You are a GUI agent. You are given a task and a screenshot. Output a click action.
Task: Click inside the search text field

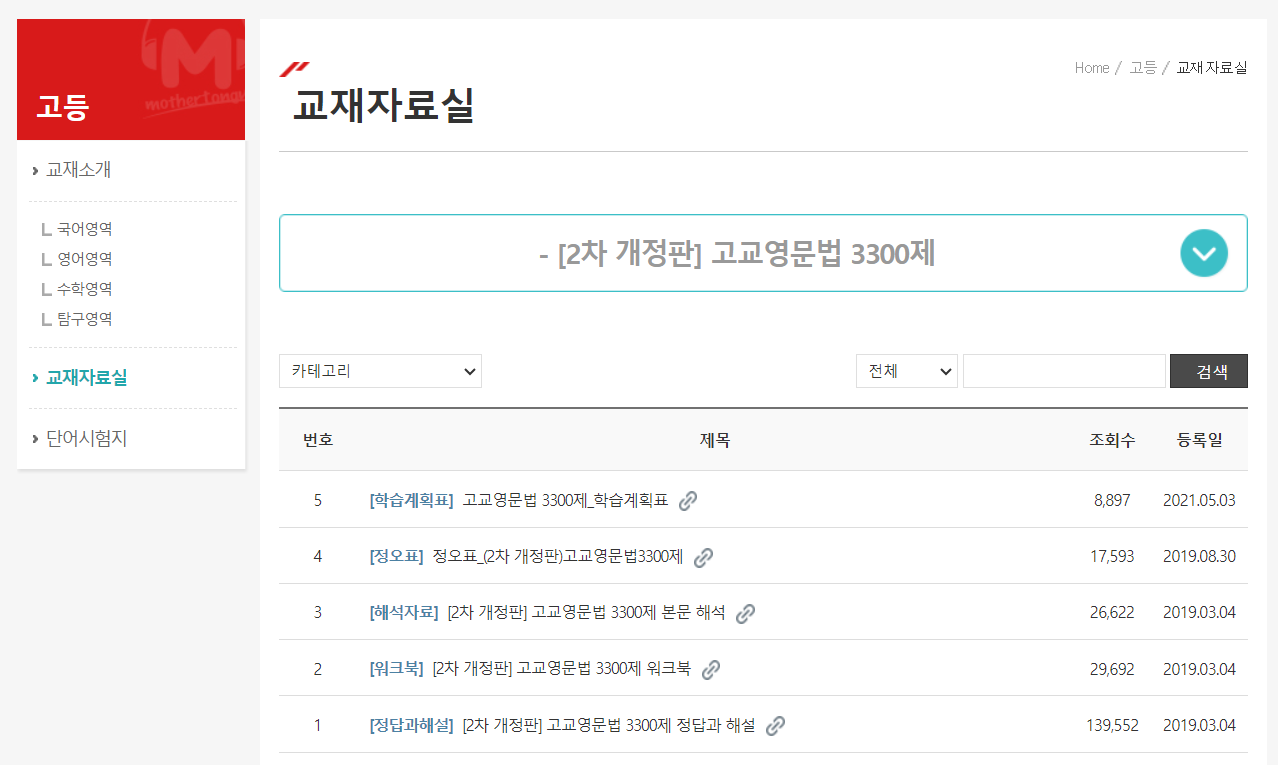(1064, 370)
